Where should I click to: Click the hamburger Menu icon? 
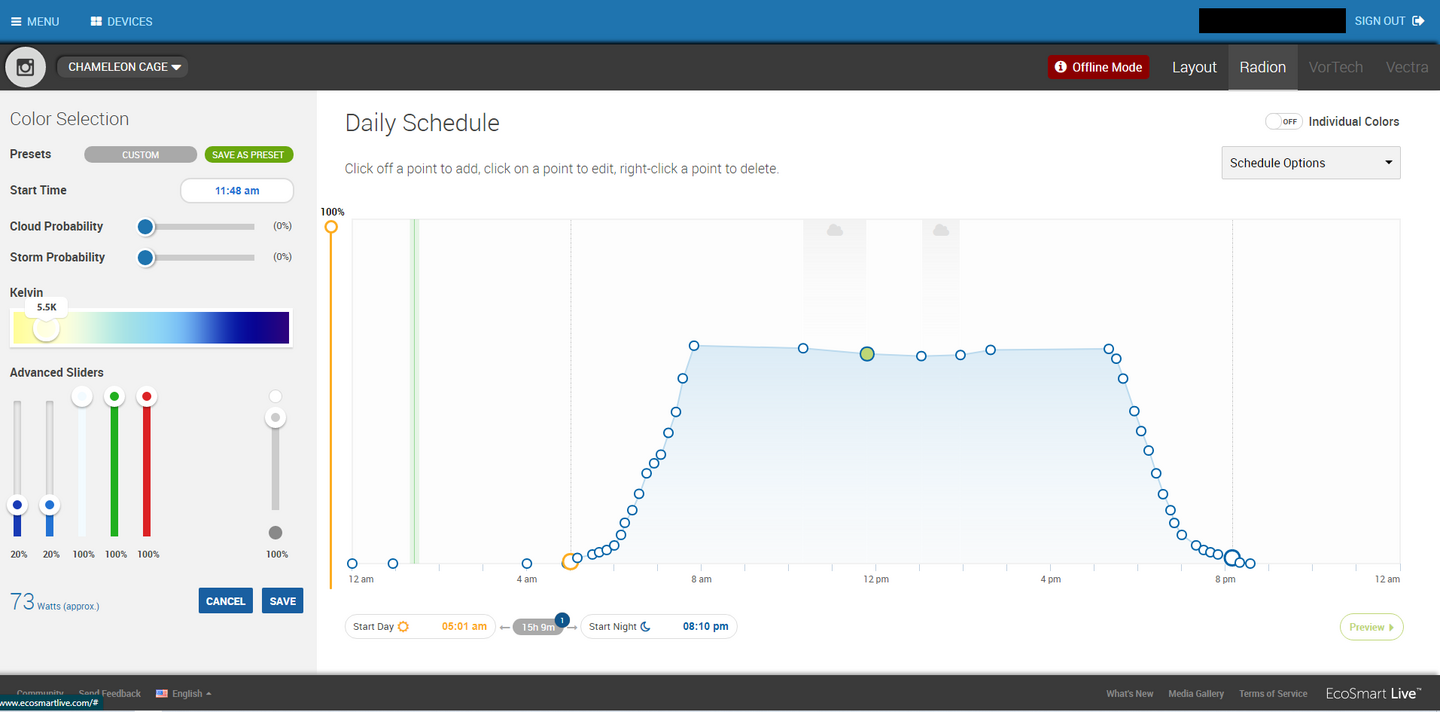pos(16,21)
